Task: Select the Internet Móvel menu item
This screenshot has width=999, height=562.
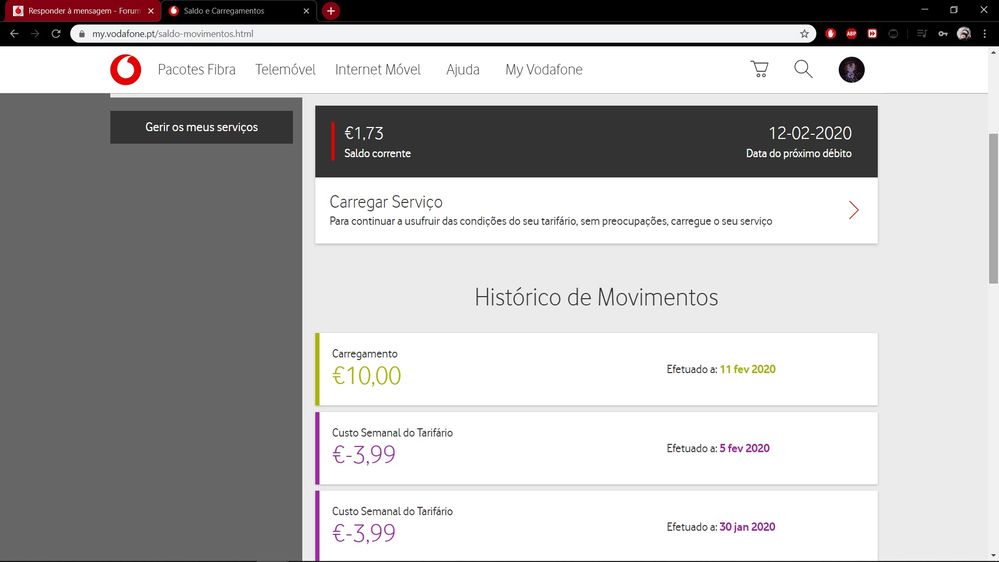Action: tap(377, 70)
